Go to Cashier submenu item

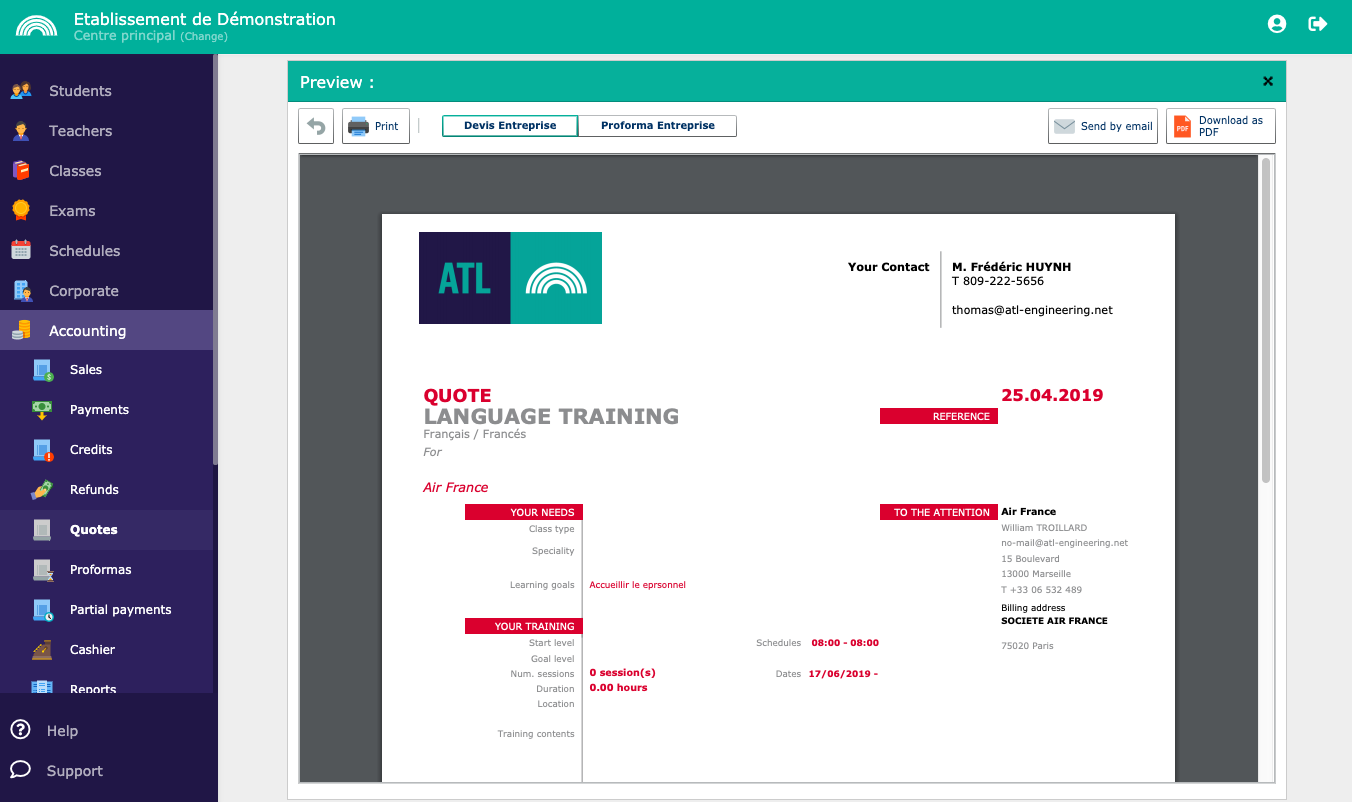[106, 650]
